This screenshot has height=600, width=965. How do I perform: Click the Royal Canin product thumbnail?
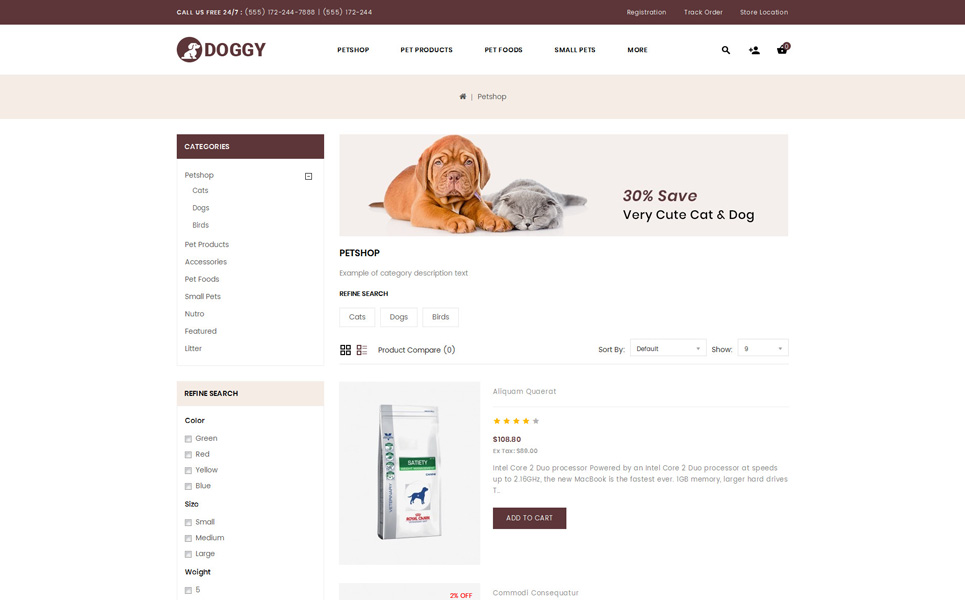click(x=409, y=473)
